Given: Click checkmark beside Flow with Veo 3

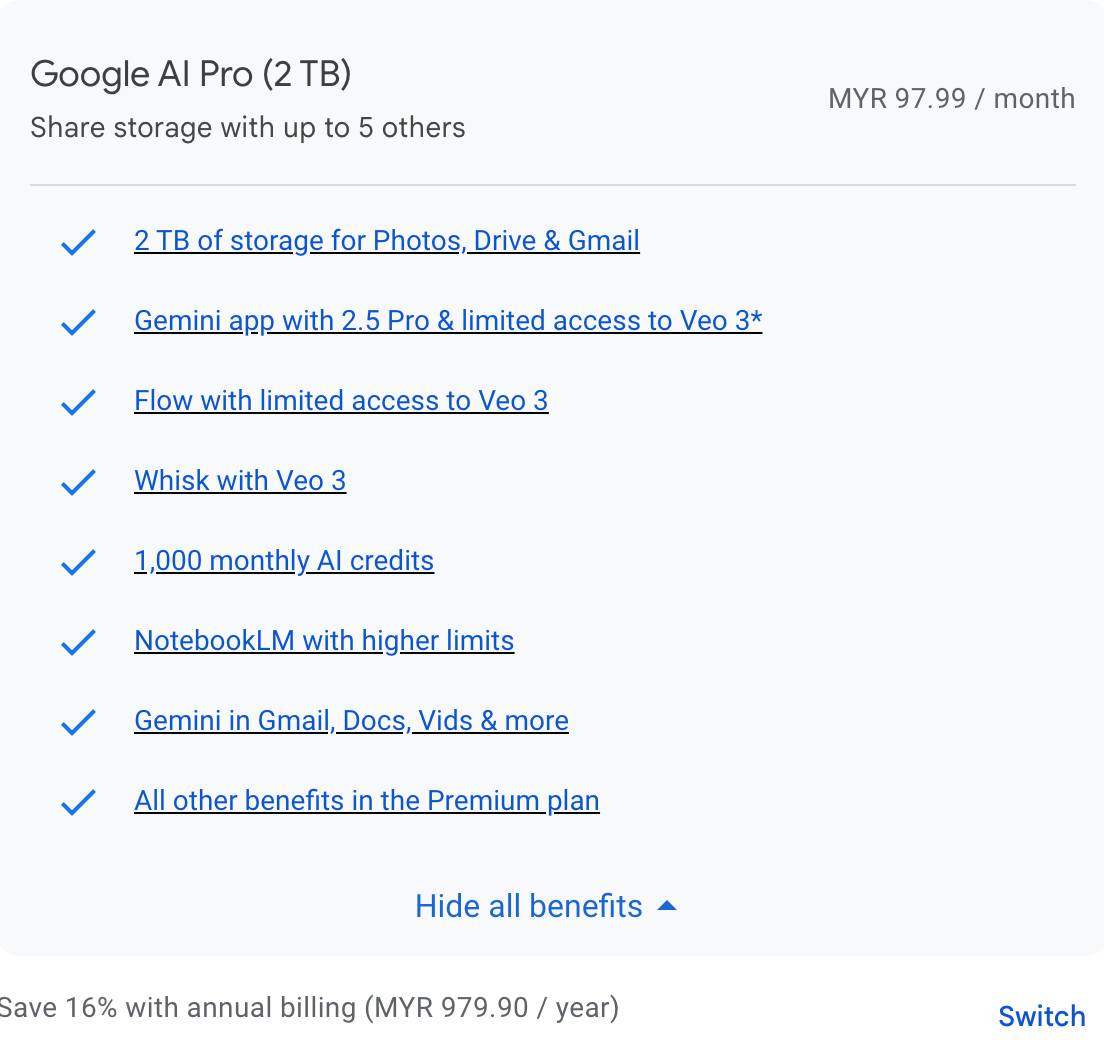Looking at the screenshot, I should pos(78,402).
